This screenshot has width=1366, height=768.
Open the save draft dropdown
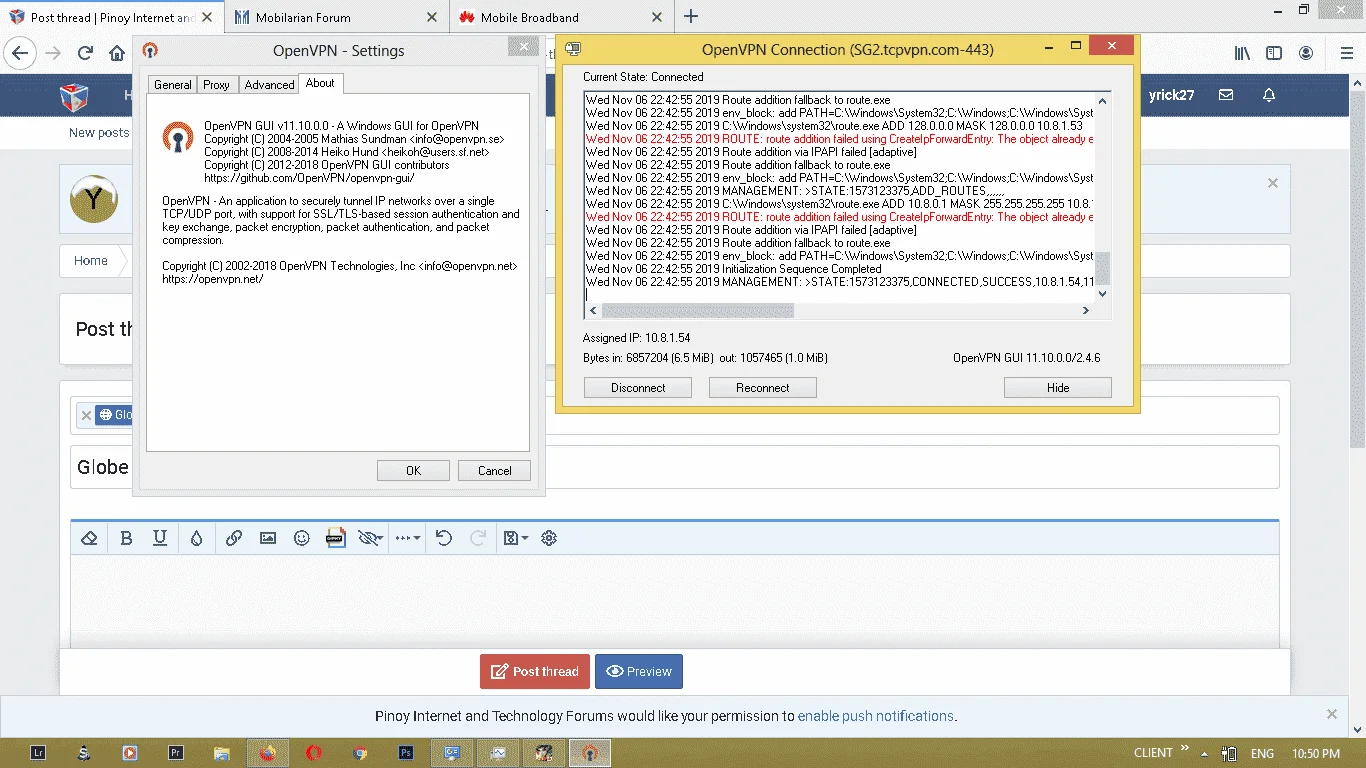click(515, 538)
